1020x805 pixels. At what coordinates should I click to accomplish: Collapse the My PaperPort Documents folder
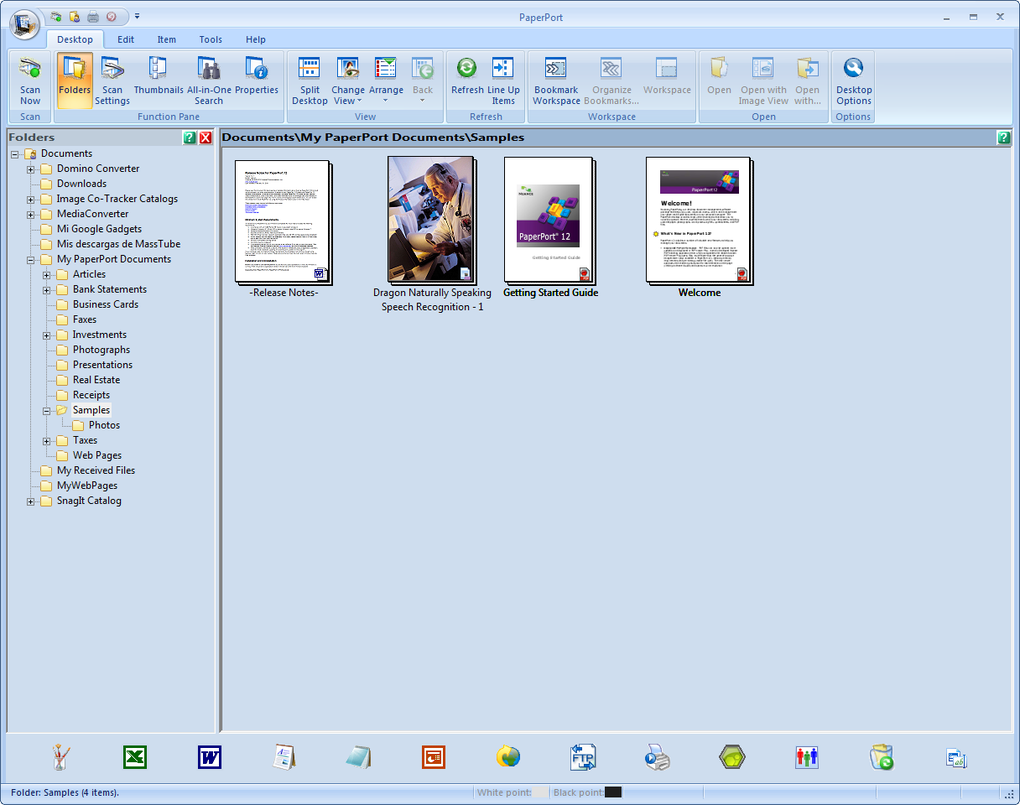[x=31, y=260]
